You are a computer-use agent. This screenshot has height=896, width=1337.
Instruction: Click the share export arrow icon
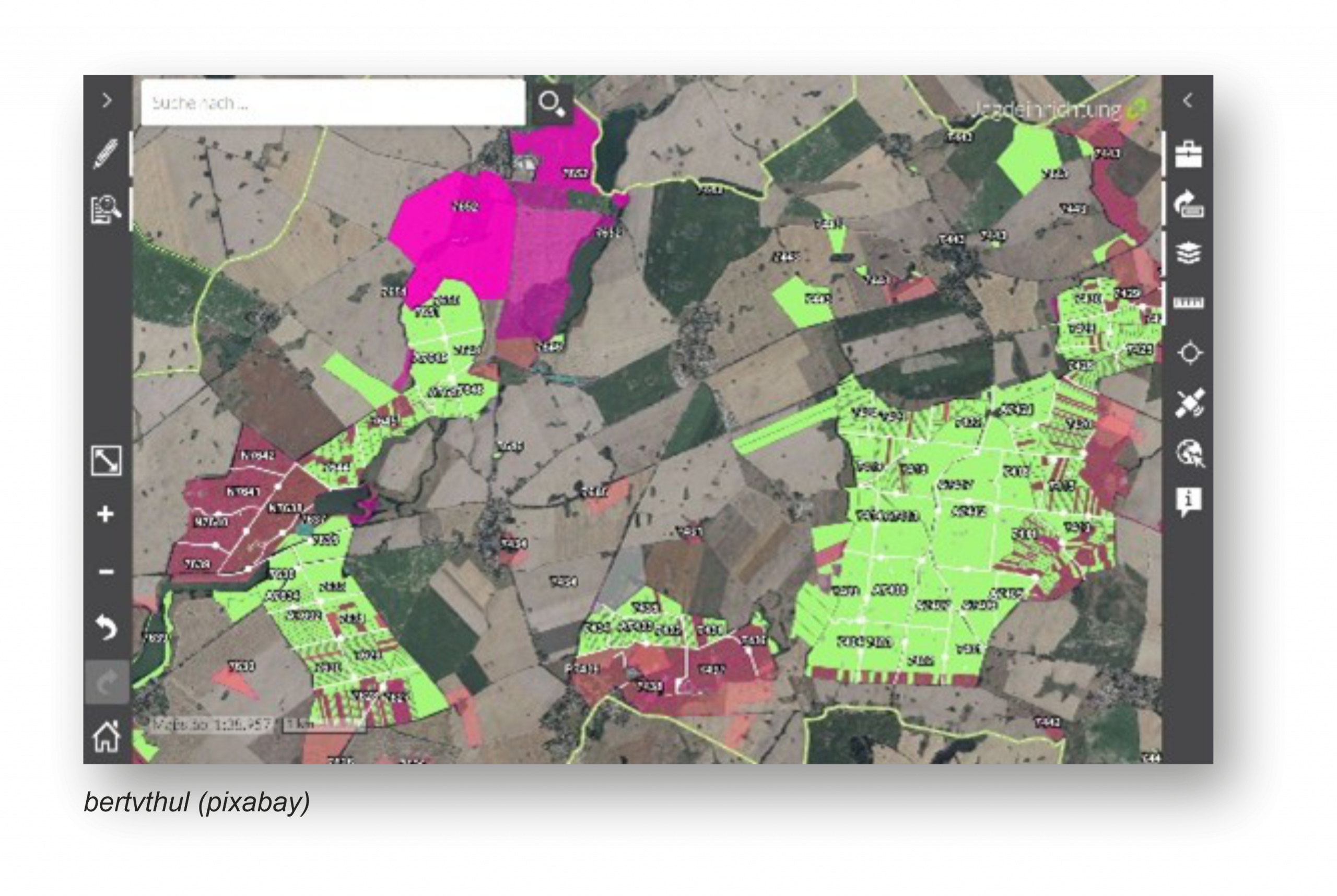coord(1188,205)
